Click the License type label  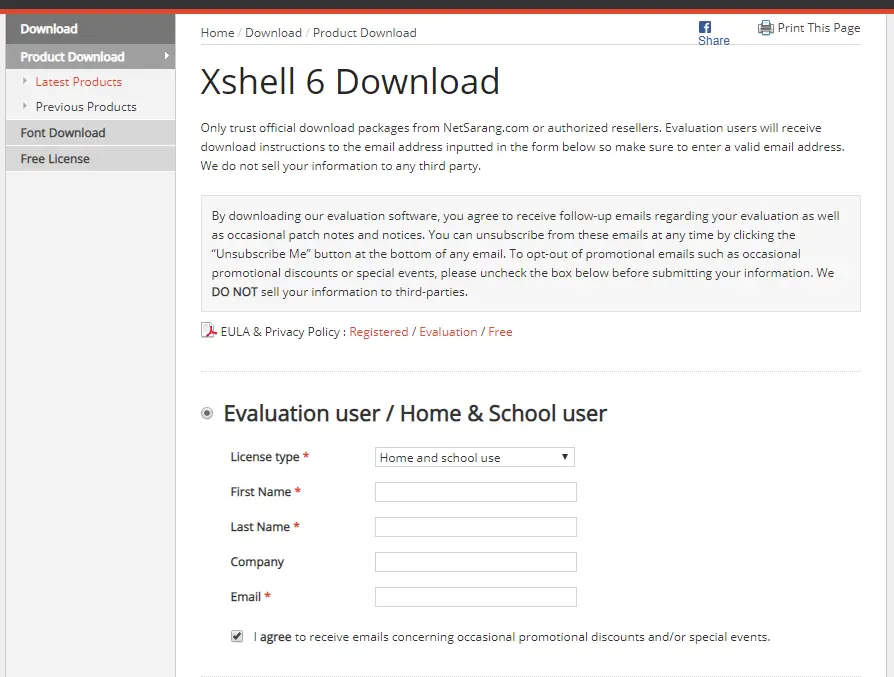coord(265,457)
